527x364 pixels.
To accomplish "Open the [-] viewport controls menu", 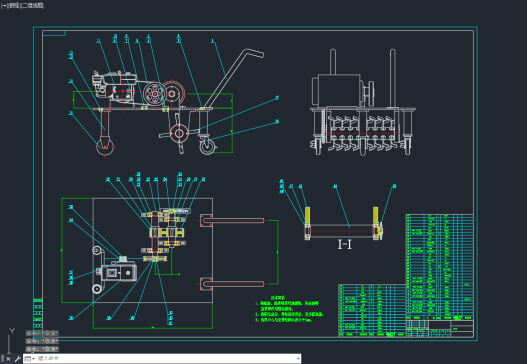I will click(x=4, y=6).
